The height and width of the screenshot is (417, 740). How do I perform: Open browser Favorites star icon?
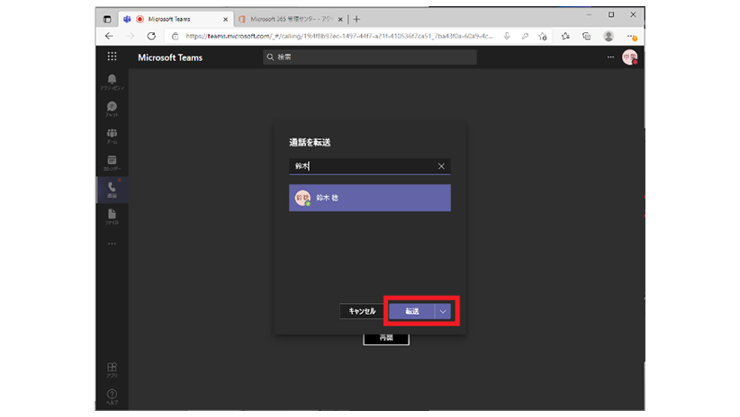coord(565,36)
